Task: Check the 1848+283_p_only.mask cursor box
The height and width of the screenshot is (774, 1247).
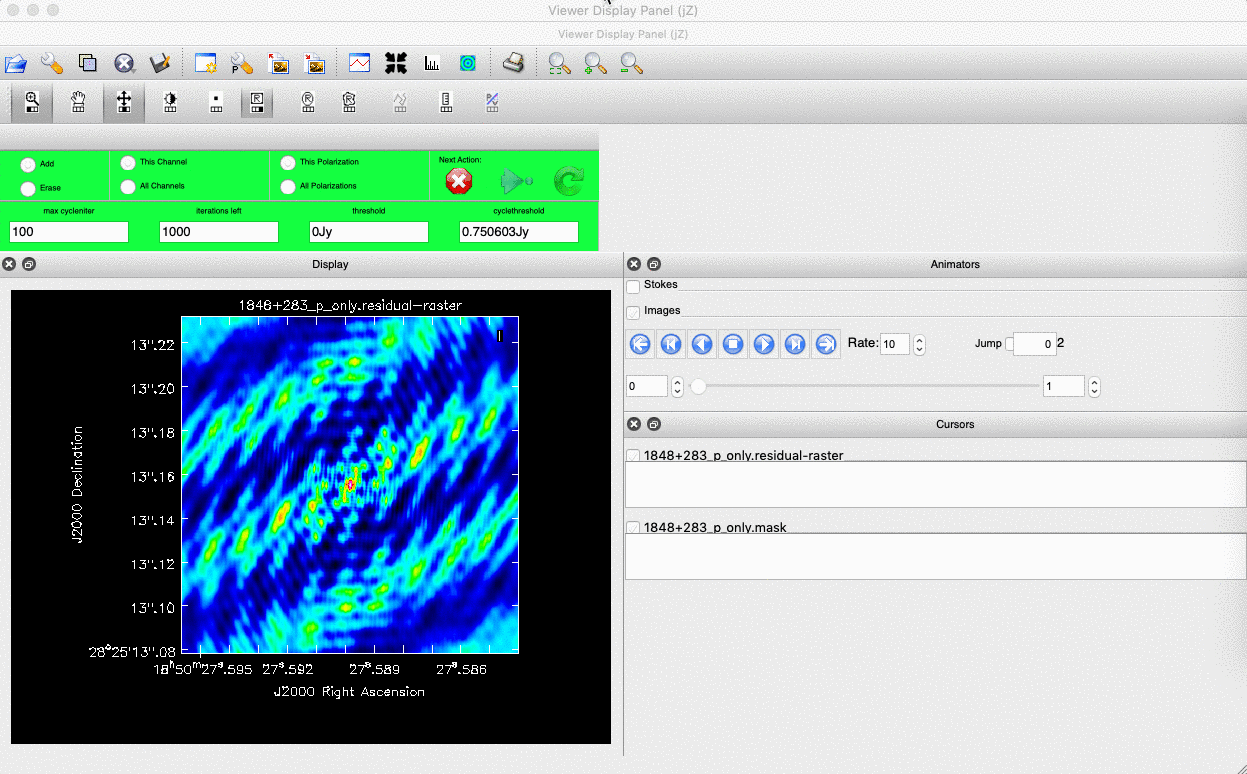Action: point(633,527)
